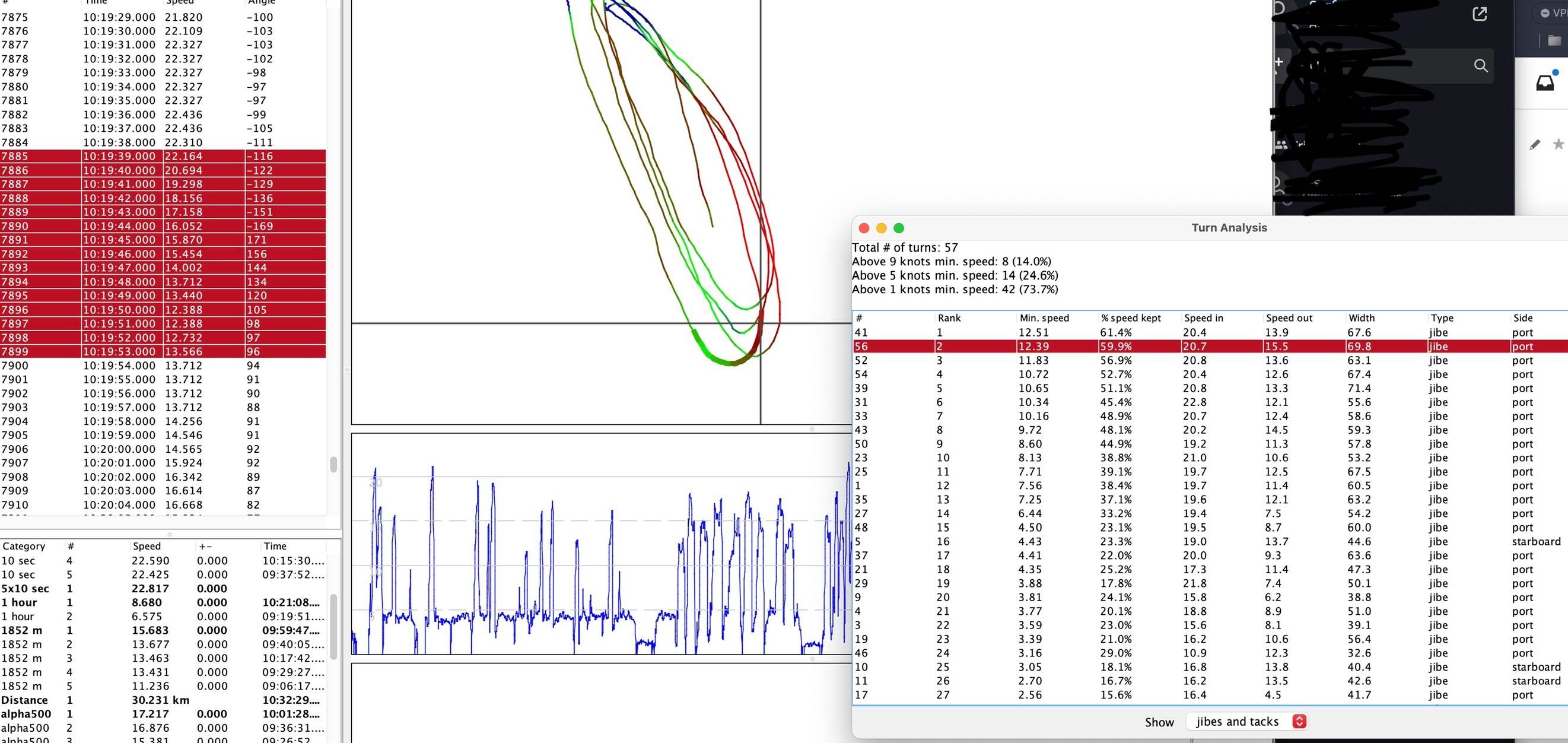Viewport: 1568px width, 743px height.
Task: Click the pencil edit icon
Action: click(1535, 144)
